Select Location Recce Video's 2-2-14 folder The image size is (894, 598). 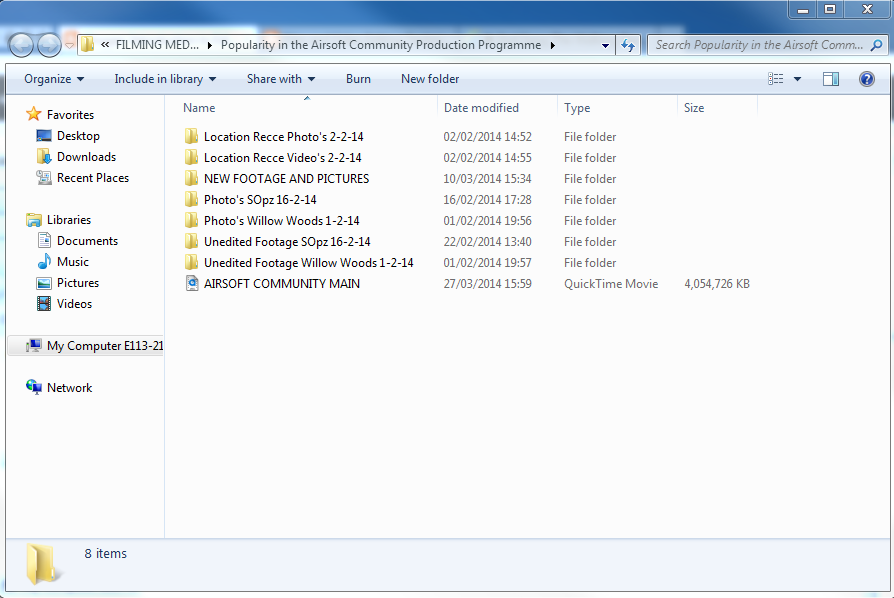(283, 158)
